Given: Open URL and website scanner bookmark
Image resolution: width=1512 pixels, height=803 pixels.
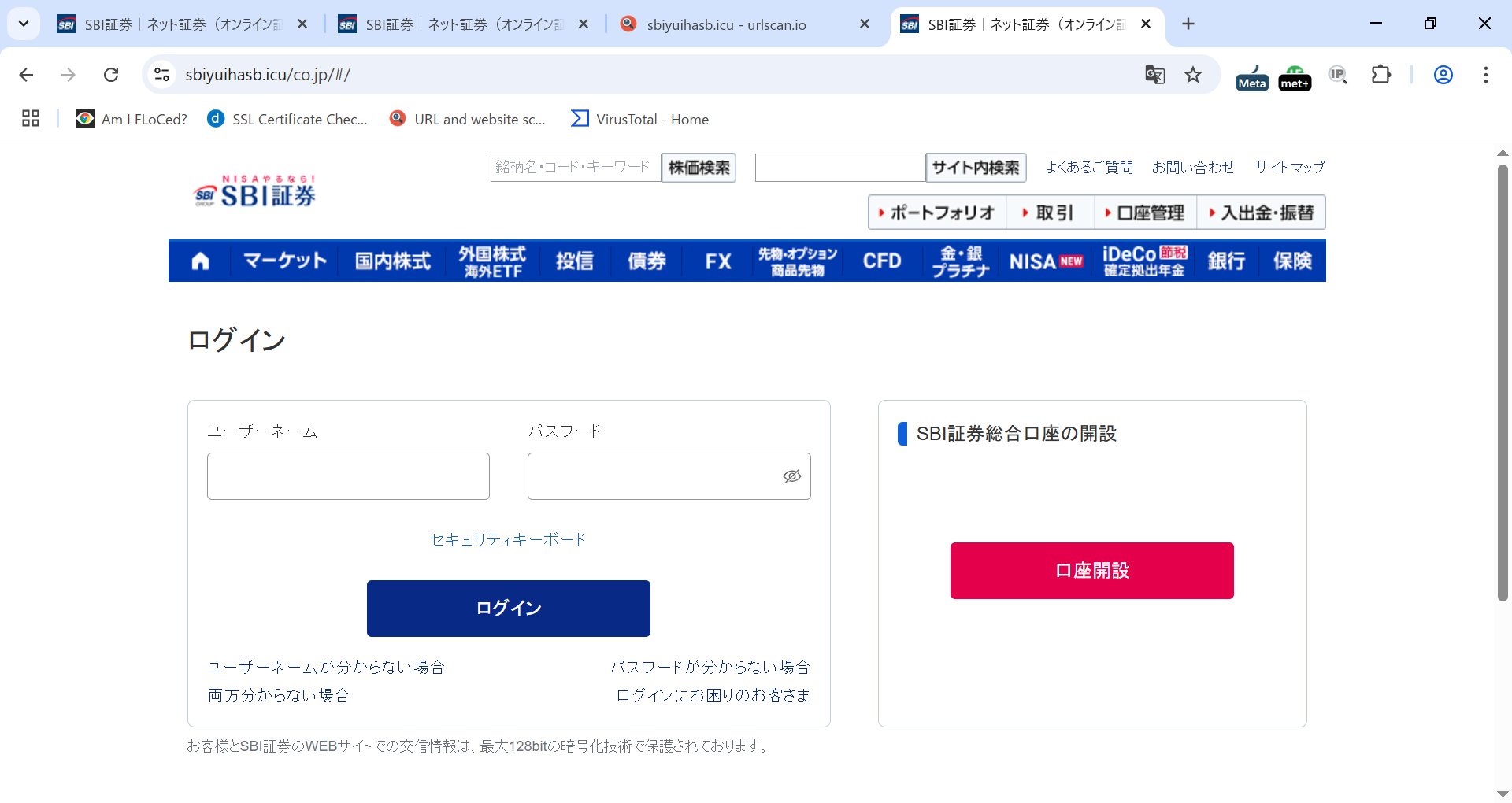Looking at the screenshot, I should [468, 119].
